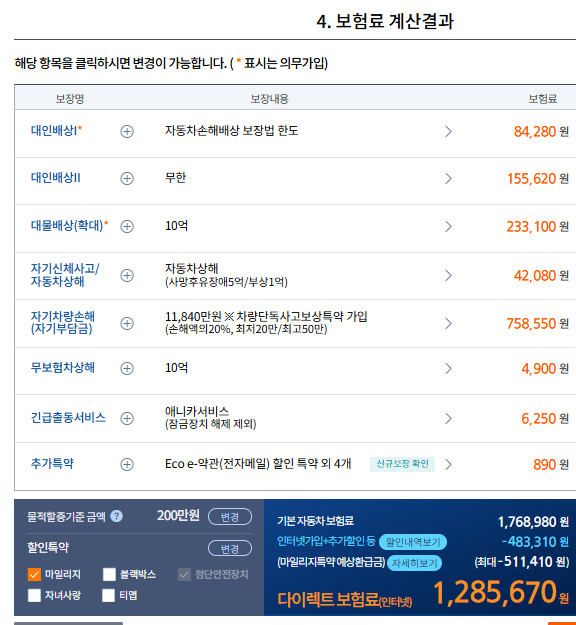Image resolution: width=576 pixels, height=625 pixels.
Task: Open 할인내역보기 discount details button
Action: click(x=413, y=542)
